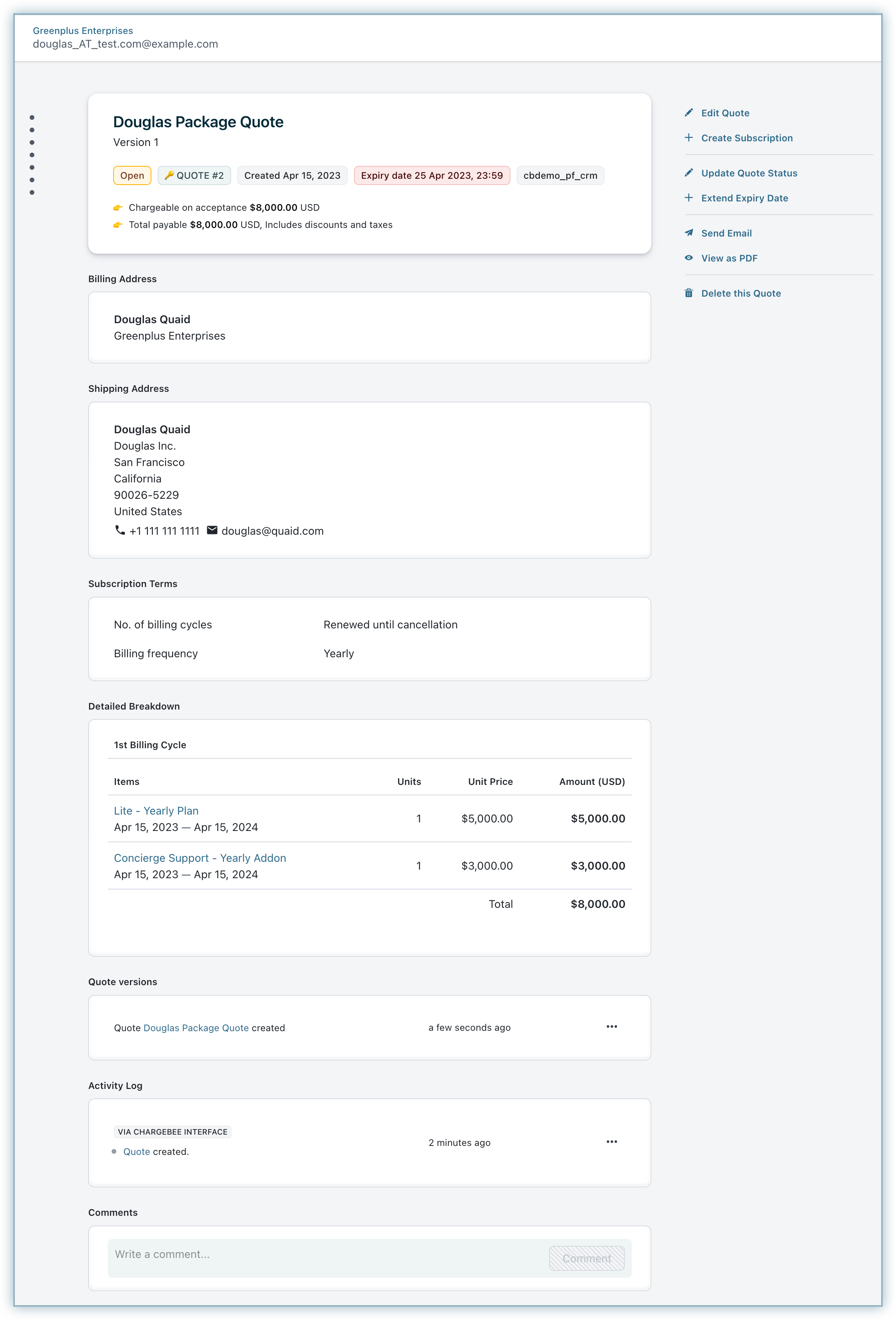Open the Greenplus Enterprises customer link
Image resolution: width=896 pixels, height=1320 pixels.
[83, 31]
